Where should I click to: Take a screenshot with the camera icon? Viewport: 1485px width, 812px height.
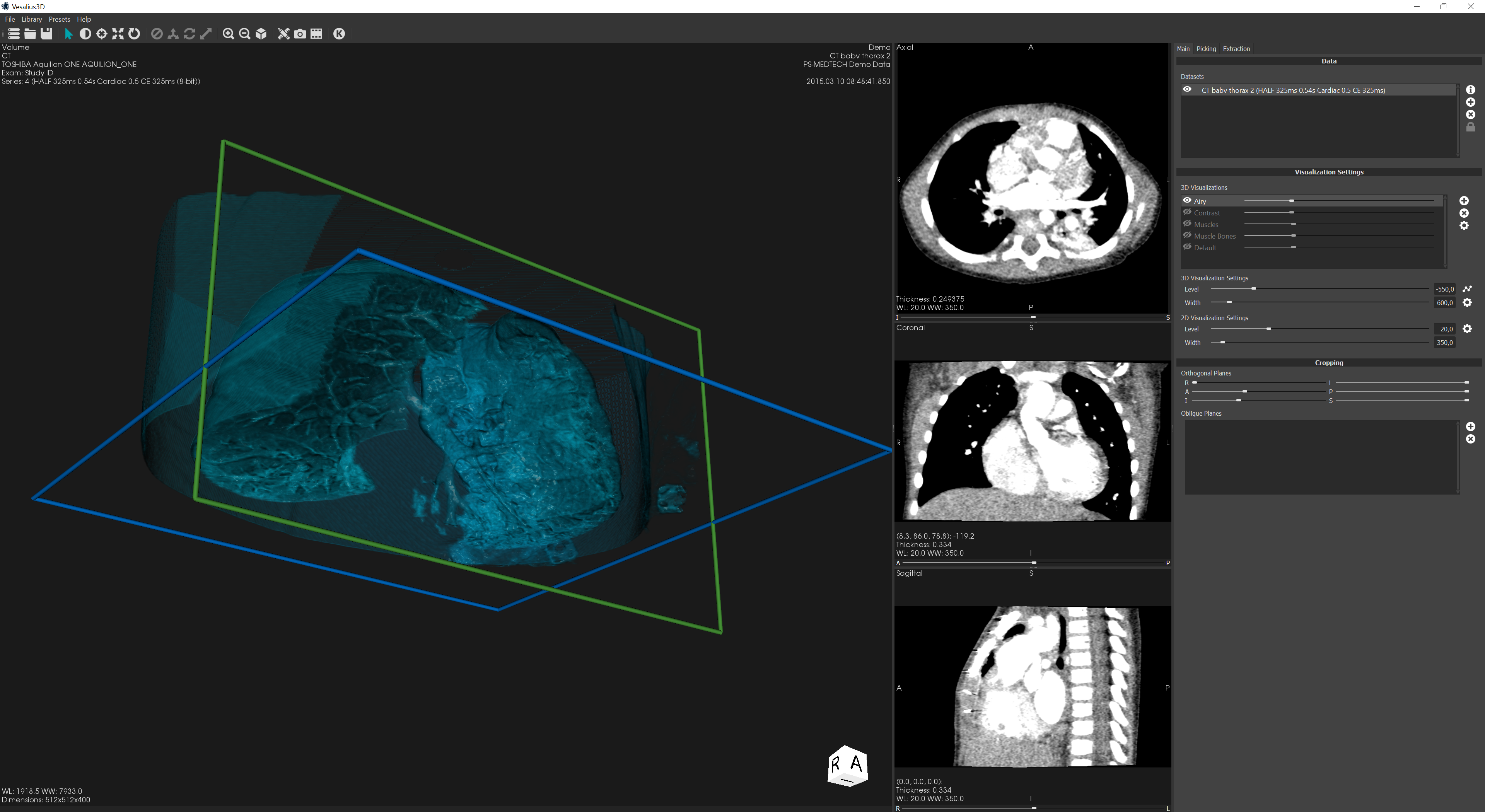pyautogui.click(x=300, y=34)
